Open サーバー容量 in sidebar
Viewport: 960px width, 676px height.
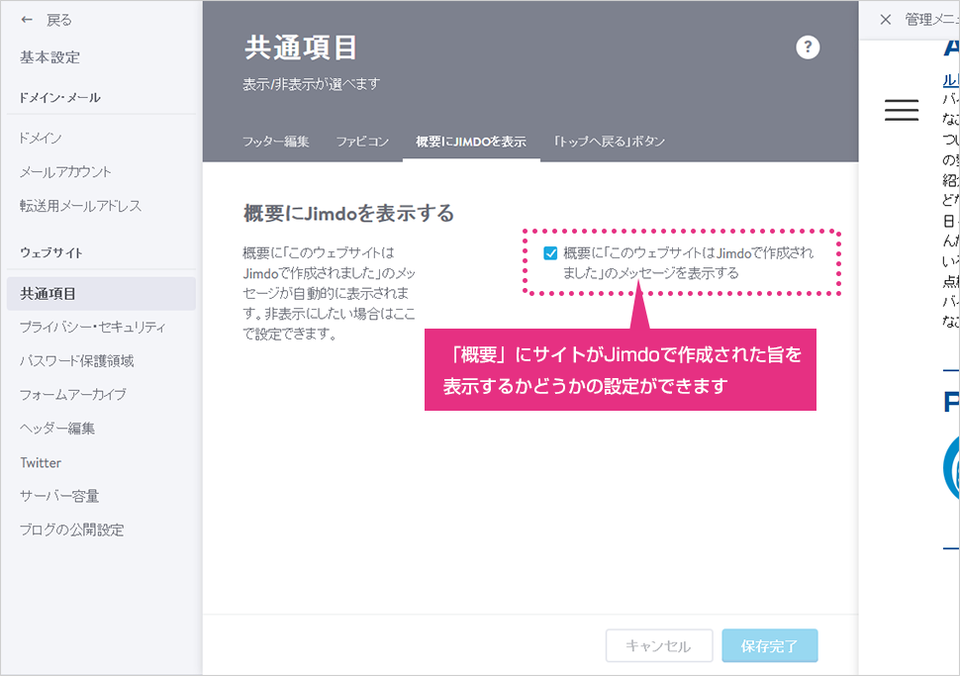59,496
